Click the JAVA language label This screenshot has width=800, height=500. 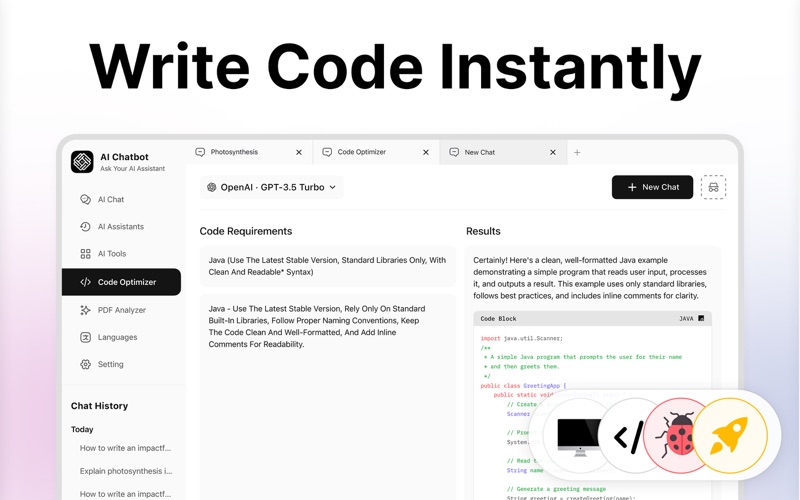coord(686,318)
